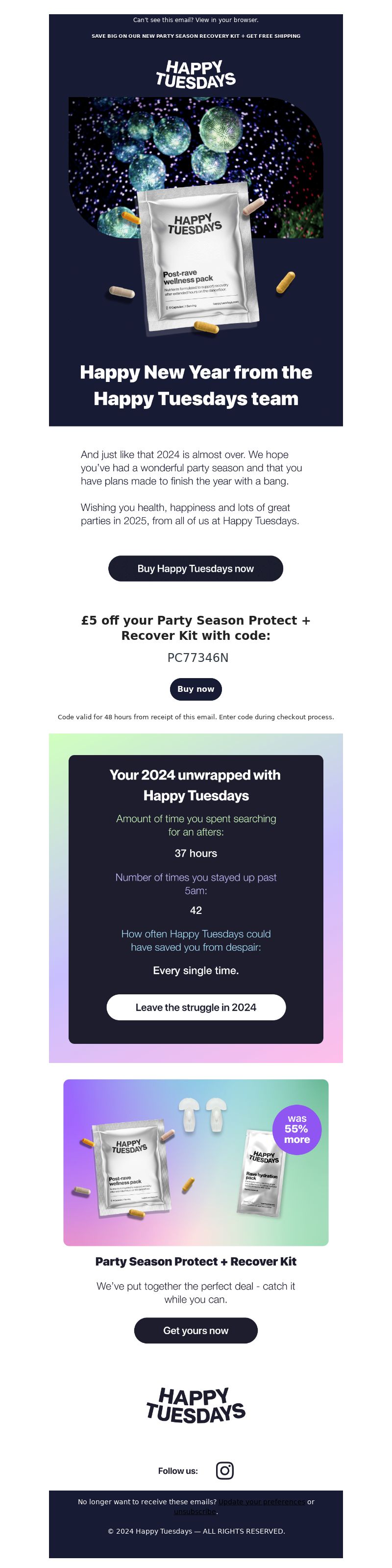Click the 'Happy New Year from the' headline

coord(196,372)
